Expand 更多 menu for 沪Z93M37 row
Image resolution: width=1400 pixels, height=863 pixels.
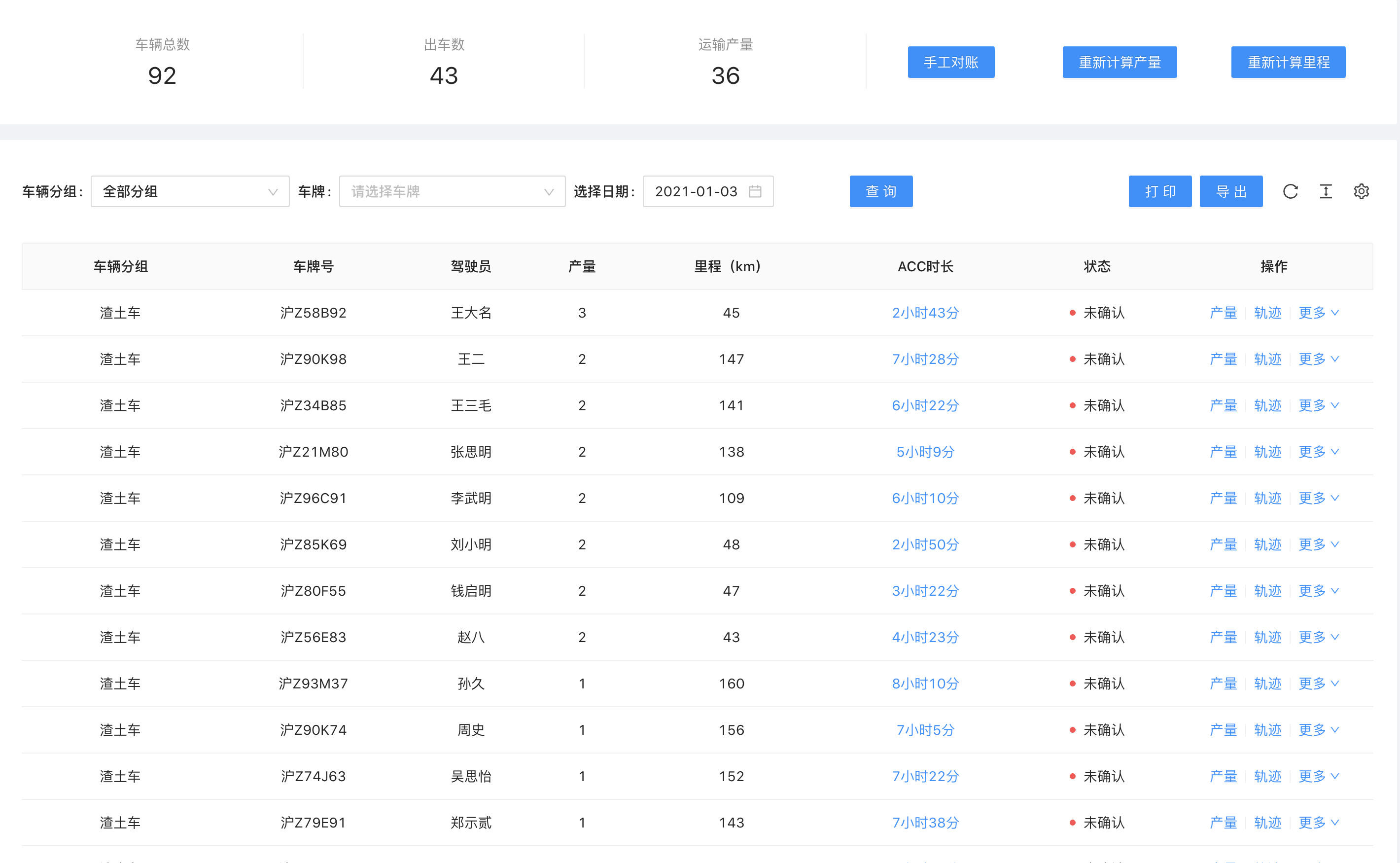(x=1318, y=683)
